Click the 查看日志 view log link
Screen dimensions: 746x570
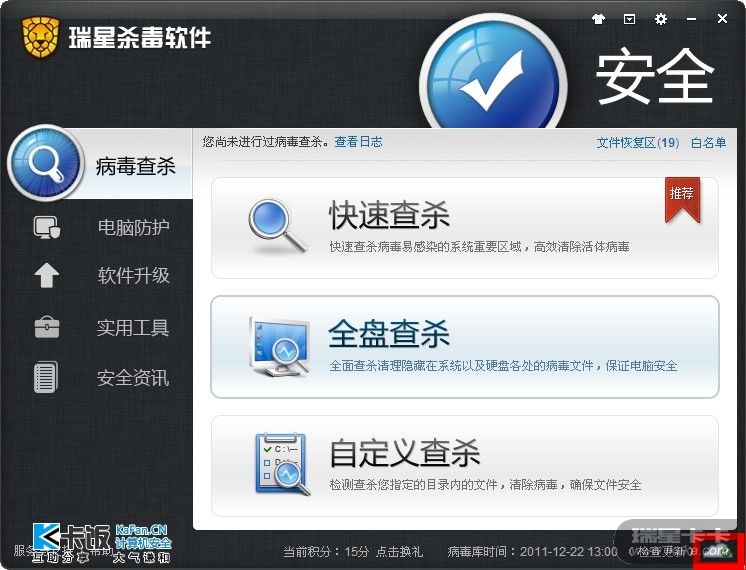pos(358,142)
